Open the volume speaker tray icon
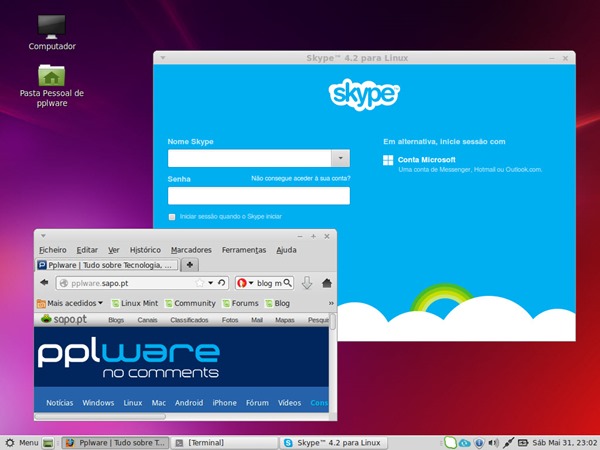The image size is (600, 450). [x=493, y=443]
